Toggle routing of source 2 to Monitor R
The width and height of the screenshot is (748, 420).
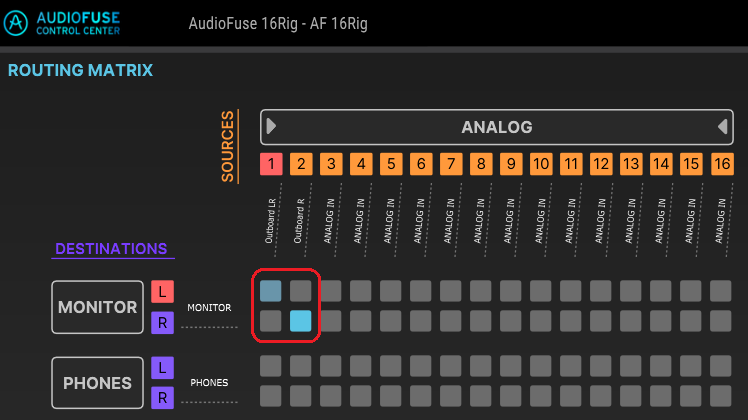tap(301, 321)
